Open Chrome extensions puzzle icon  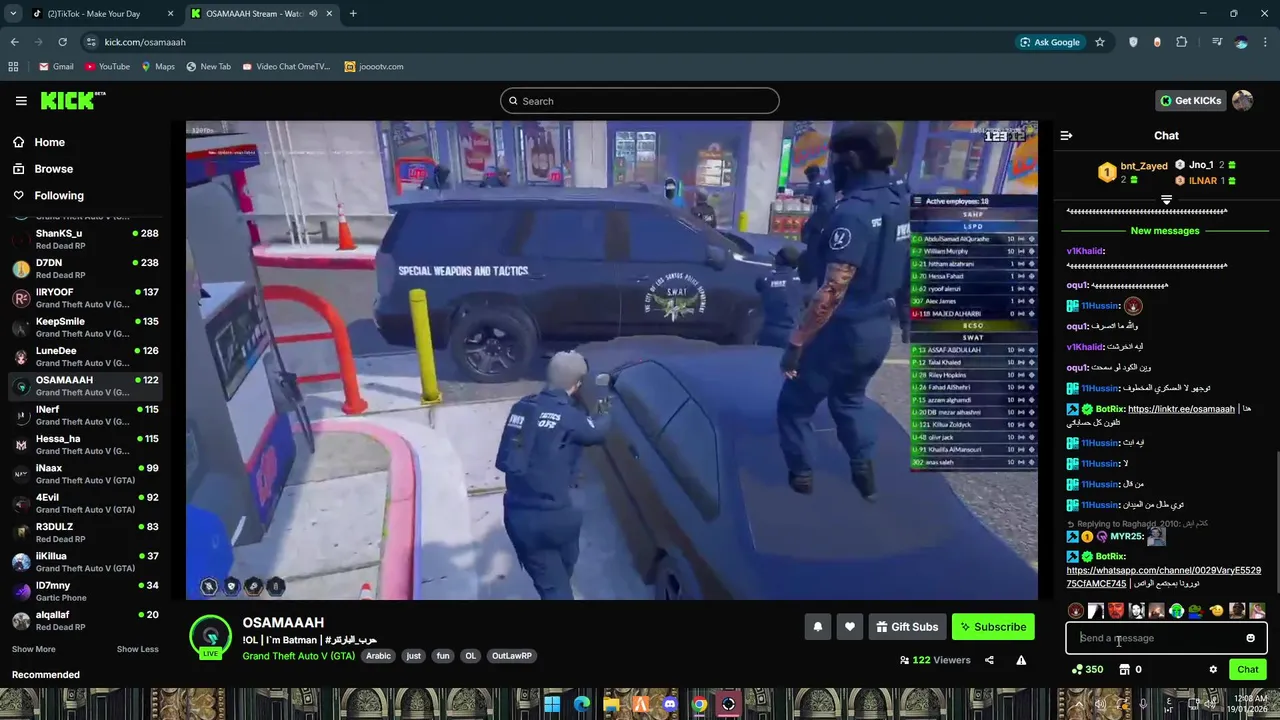1182,42
